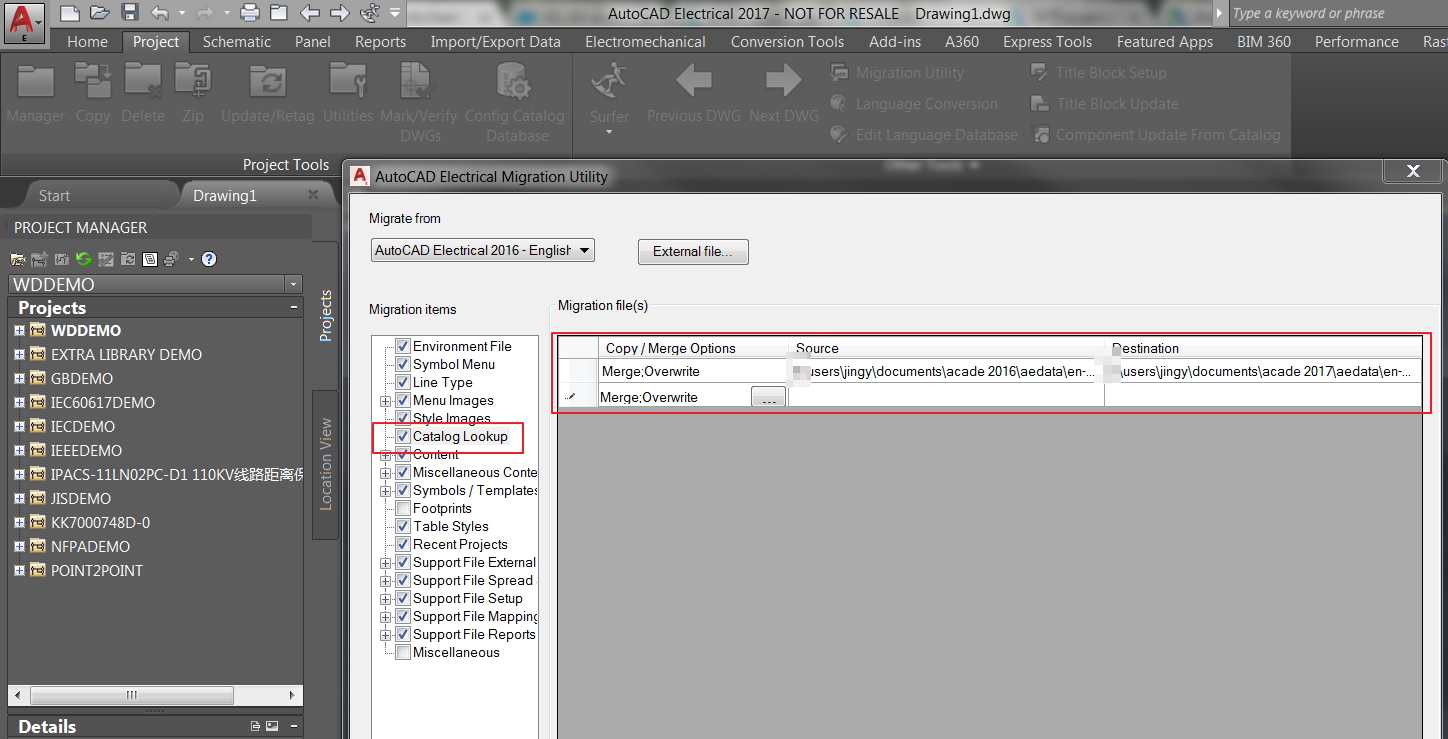Uncheck the Table Styles checkbox
Image resolution: width=1448 pixels, height=739 pixels.
pos(403,526)
